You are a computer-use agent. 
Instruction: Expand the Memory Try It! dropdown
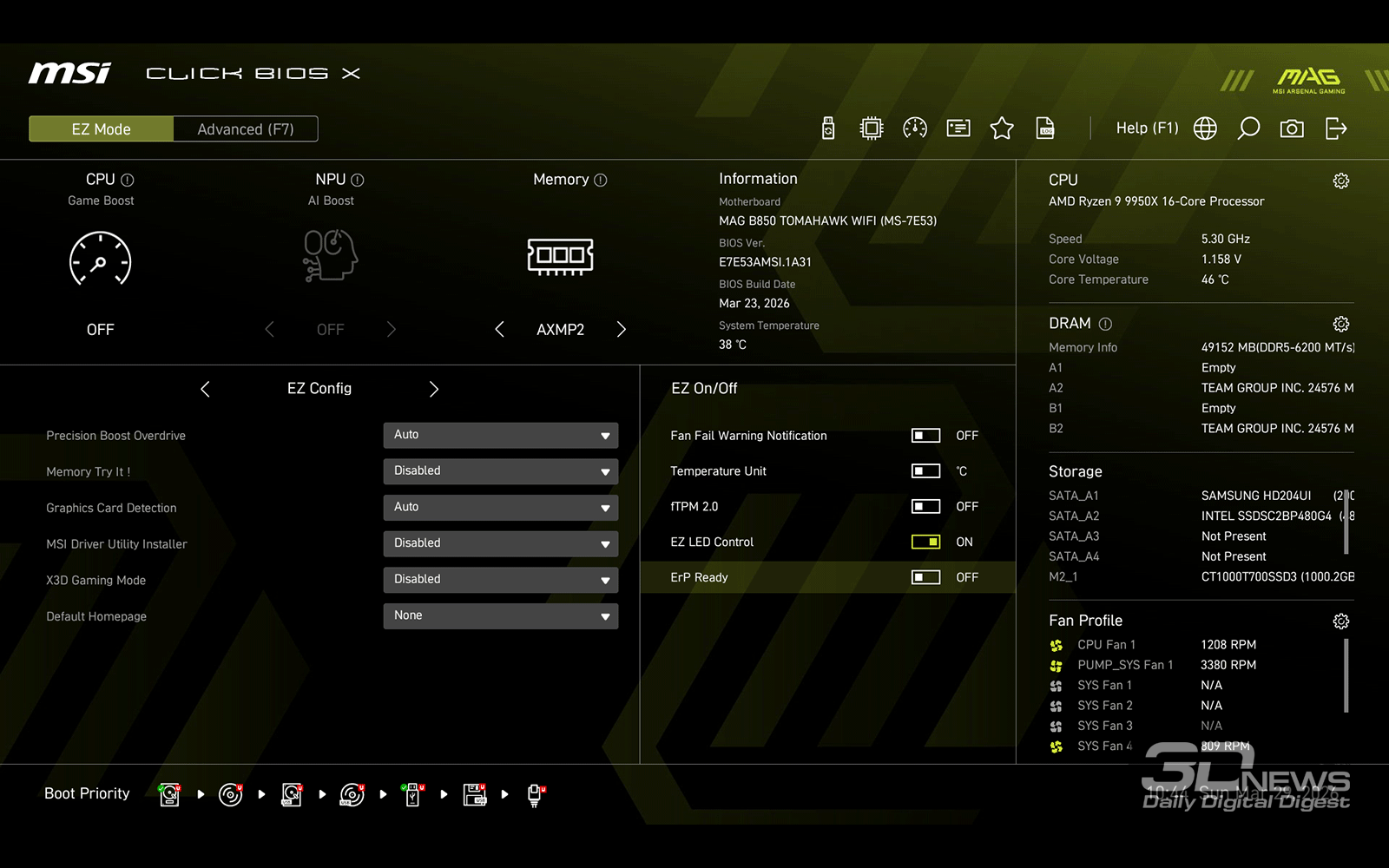tap(500, 471)
